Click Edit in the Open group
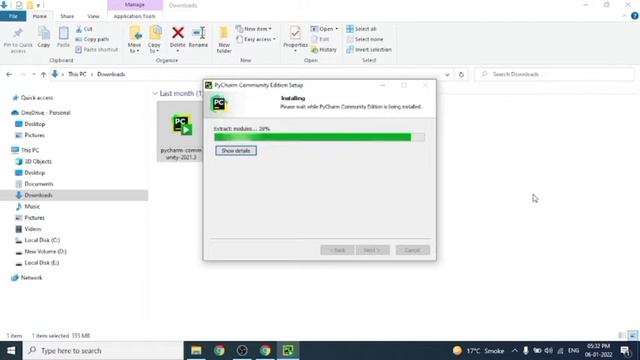The height and width of the screenshot is (360, 640). [x=320, y=39]
